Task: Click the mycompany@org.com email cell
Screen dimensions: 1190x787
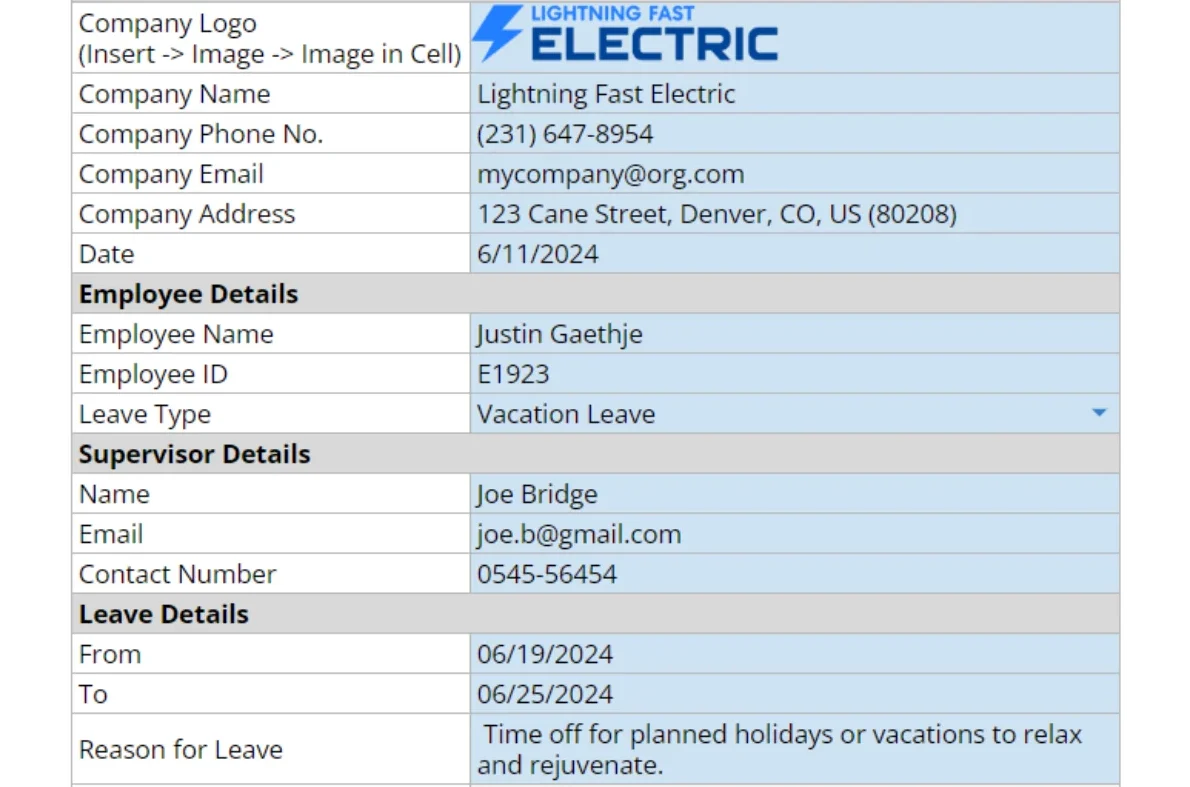Action: (795, 174)
